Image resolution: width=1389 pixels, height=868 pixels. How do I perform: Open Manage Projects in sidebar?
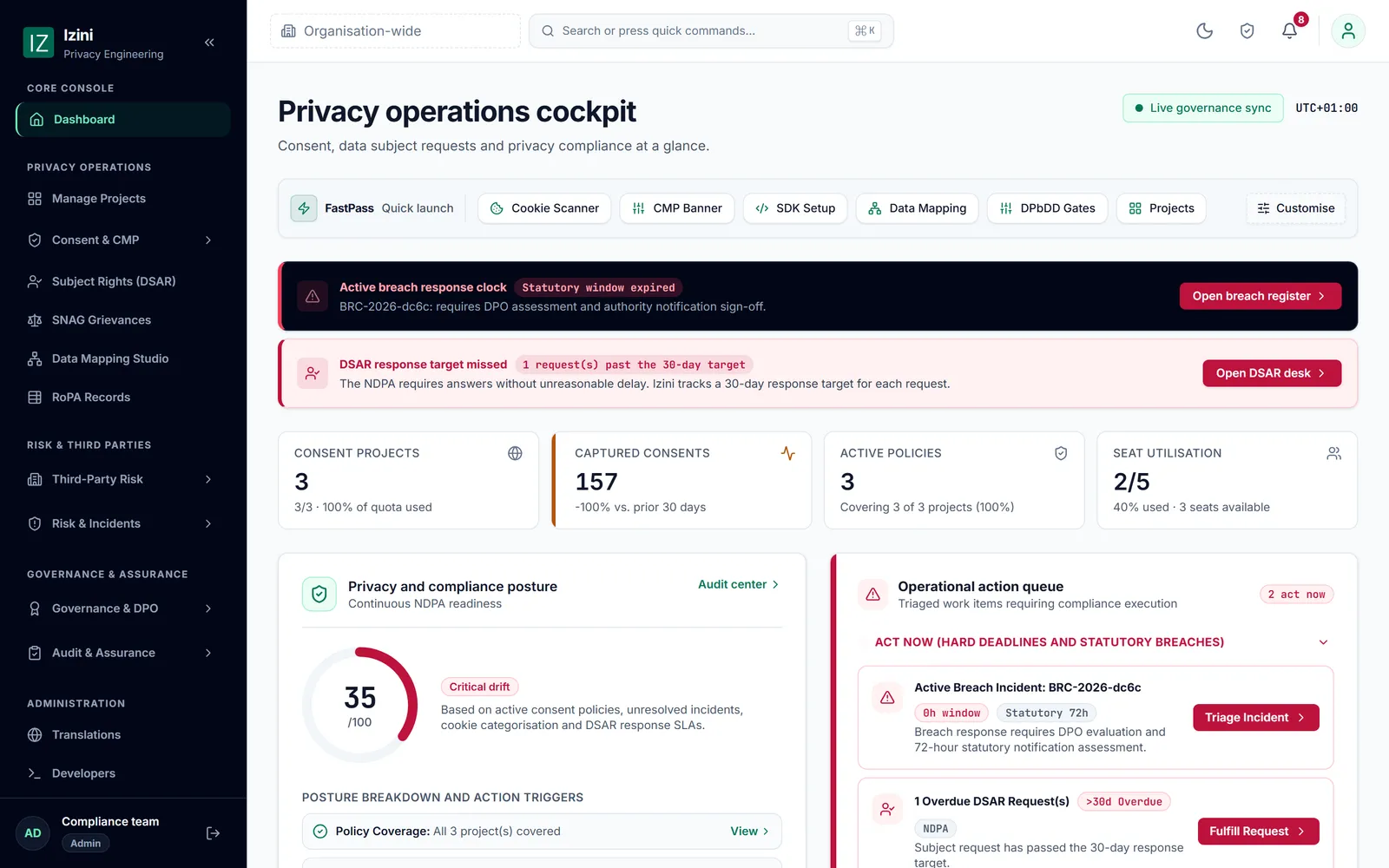click(x=122, y=199)
